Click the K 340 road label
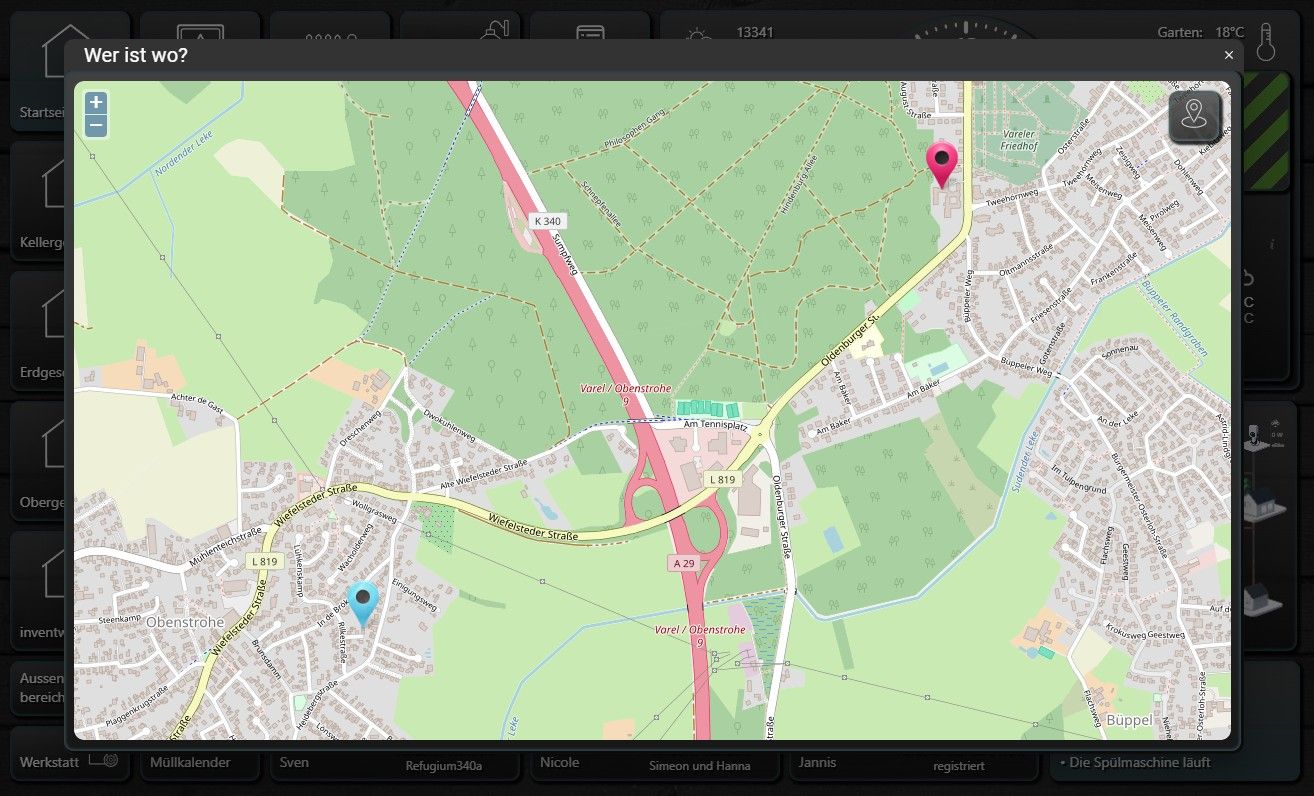The width and height of the screenshot is (1314, 796). coord(548,221)
